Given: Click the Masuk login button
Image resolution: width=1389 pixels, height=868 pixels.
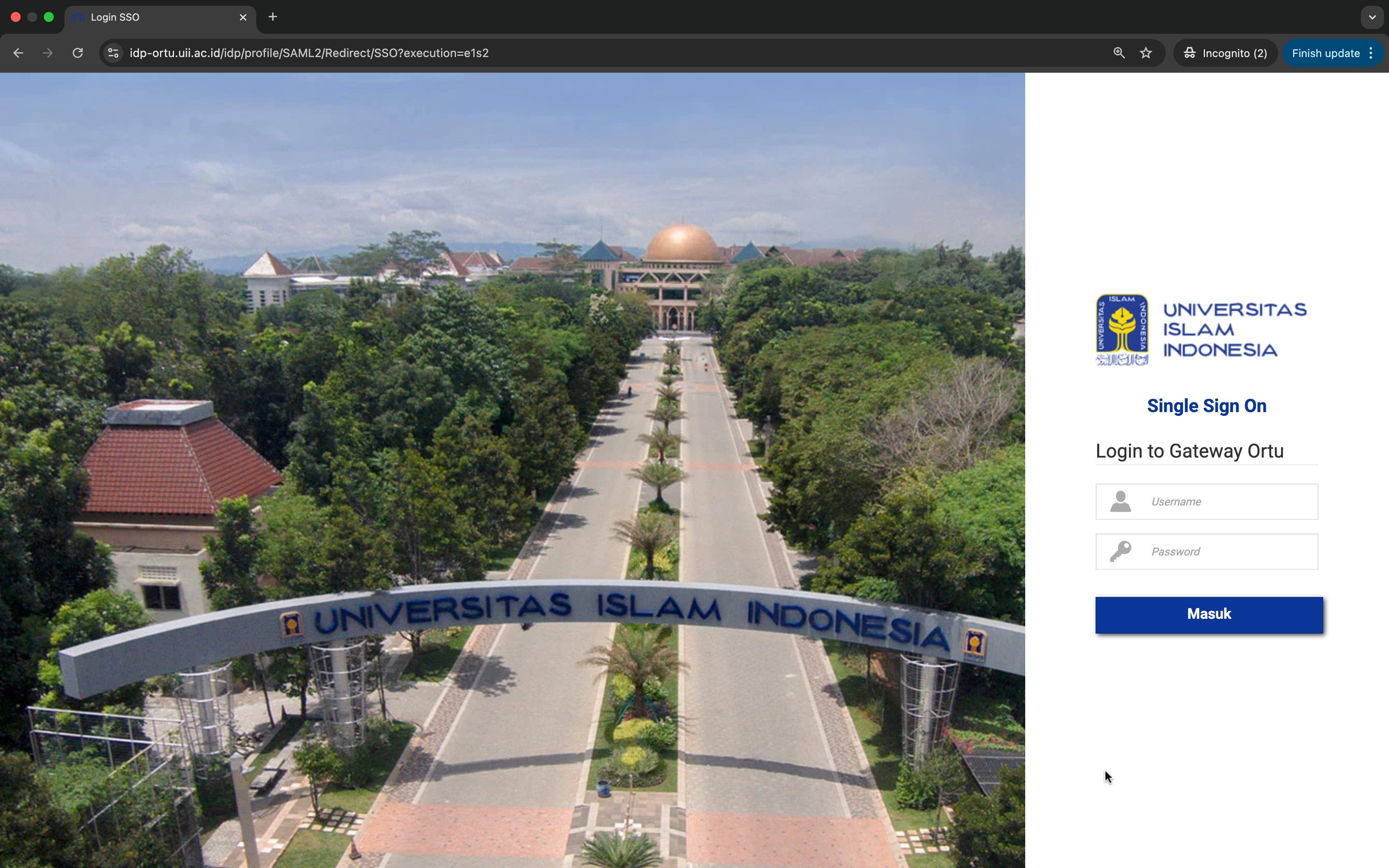Looking at the screenshot, I should [1209, 615].
